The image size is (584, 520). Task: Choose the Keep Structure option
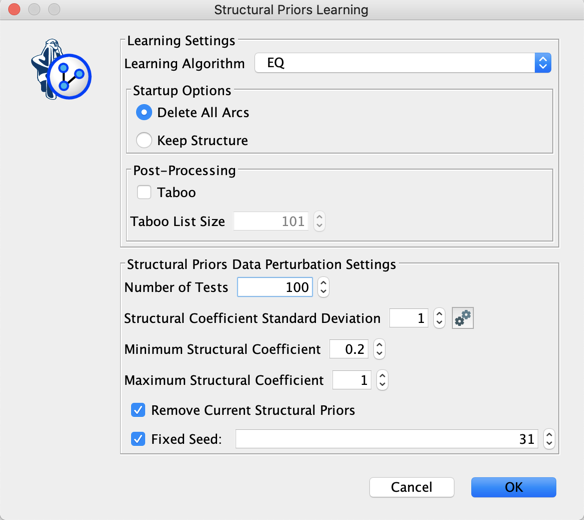(x=144, y=140)
